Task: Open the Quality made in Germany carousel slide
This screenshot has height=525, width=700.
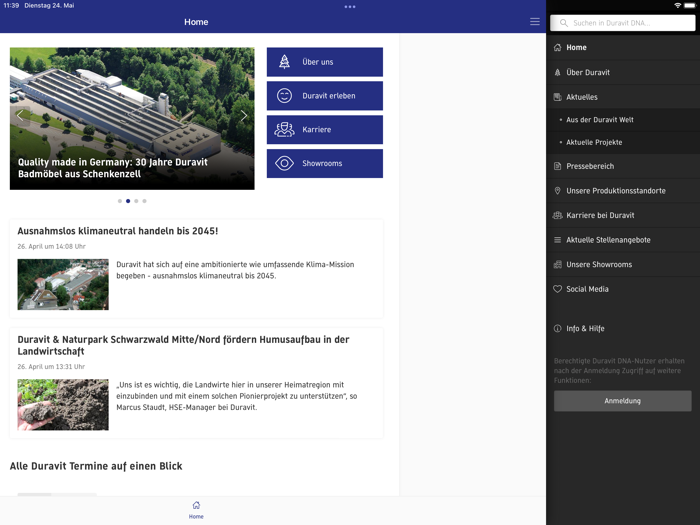Action: tap(132, 118)
